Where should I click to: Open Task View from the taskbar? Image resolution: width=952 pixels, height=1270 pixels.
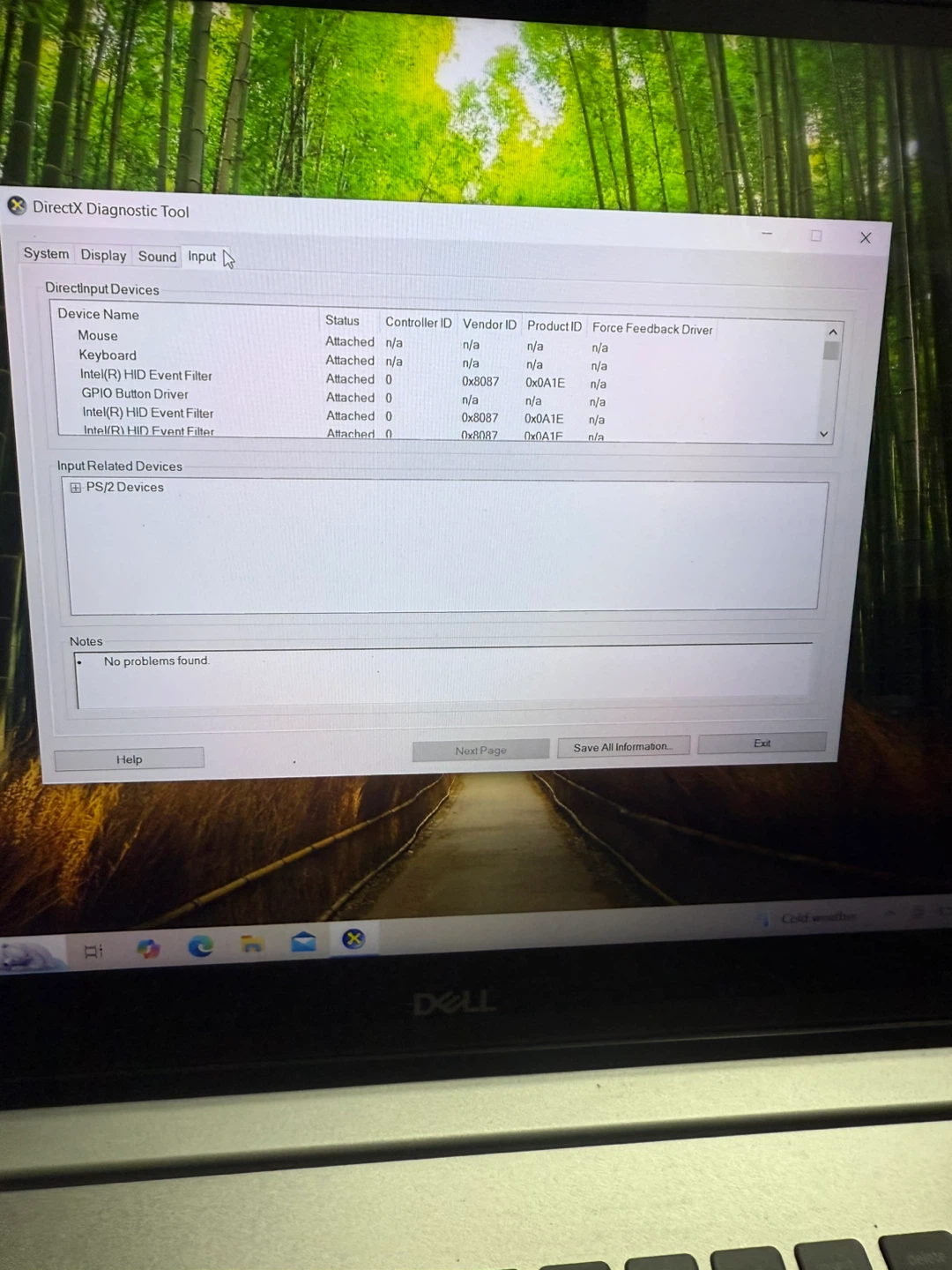(x=93, y=951)
